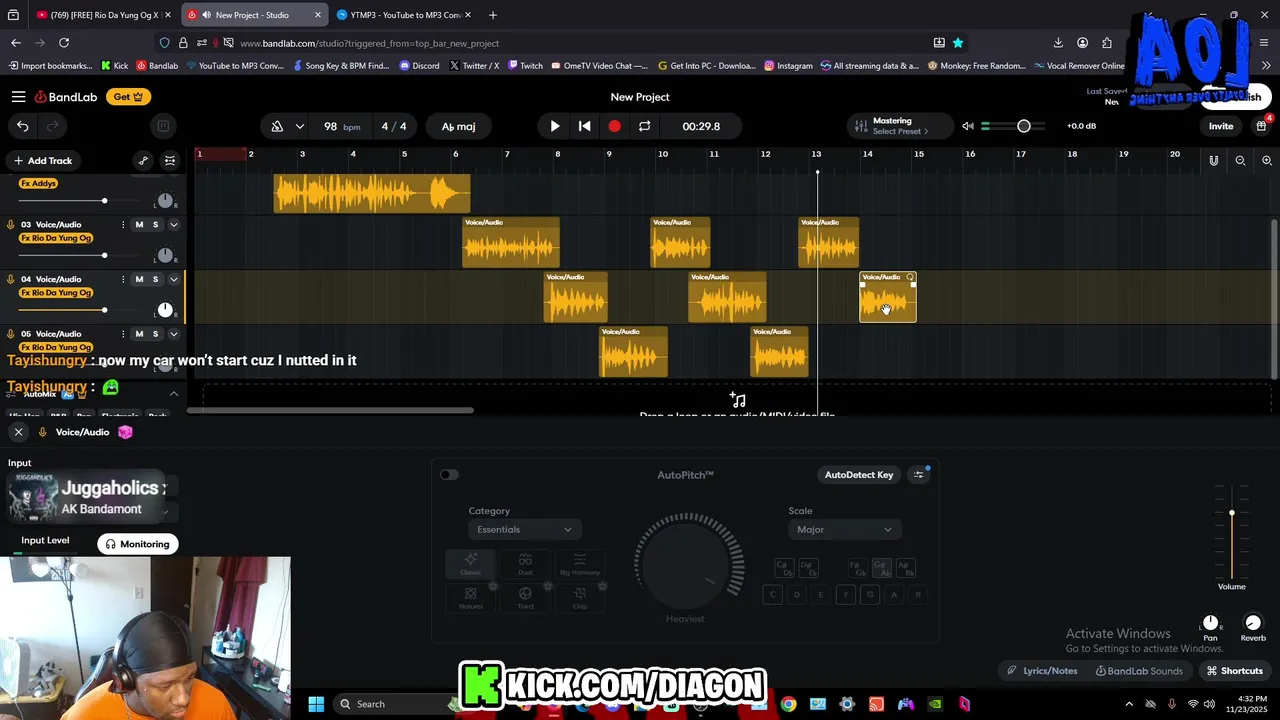The width and height of the screenshot is (1280, 720).
Task: Open Fx Rio Da Yung Og on track 03
Action: 56,238
